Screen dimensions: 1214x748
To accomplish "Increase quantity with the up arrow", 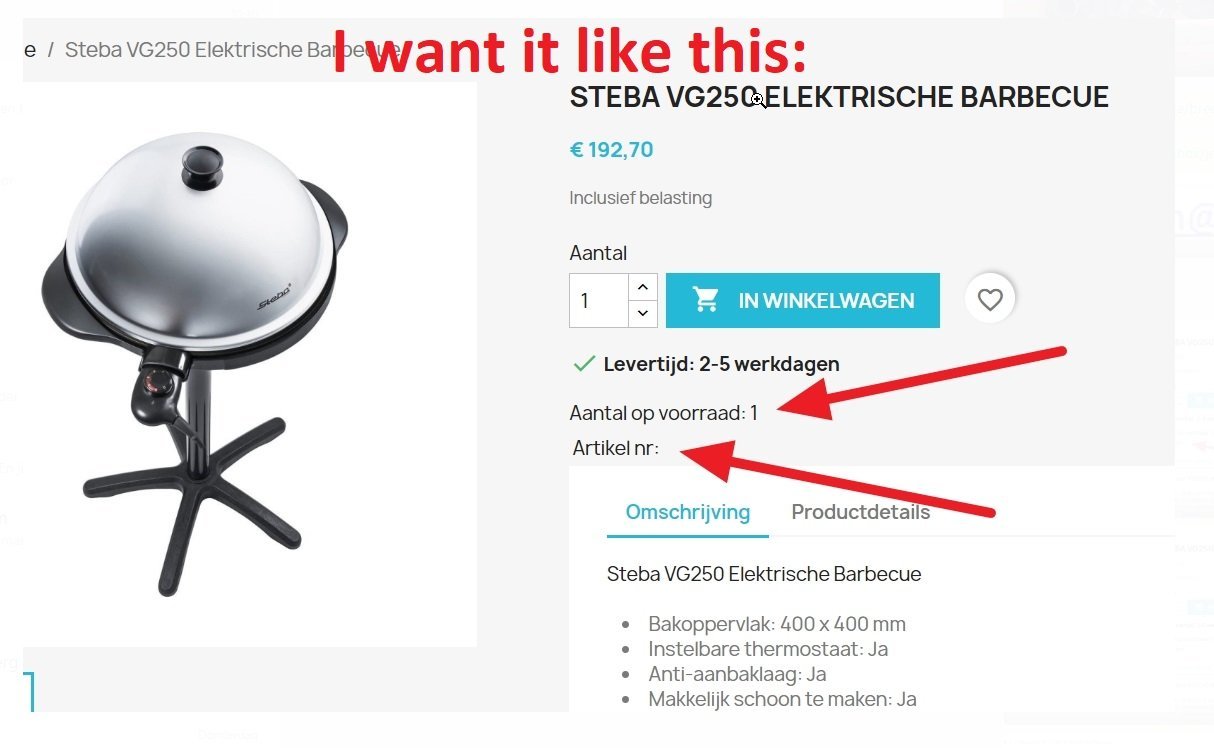I will tap(643, 287).
